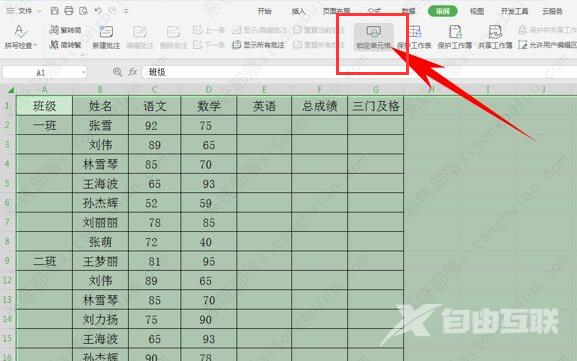The image size is (577, 361).
Task: Click the 锁定单元格 lock cell button
Action: (374, 37)
